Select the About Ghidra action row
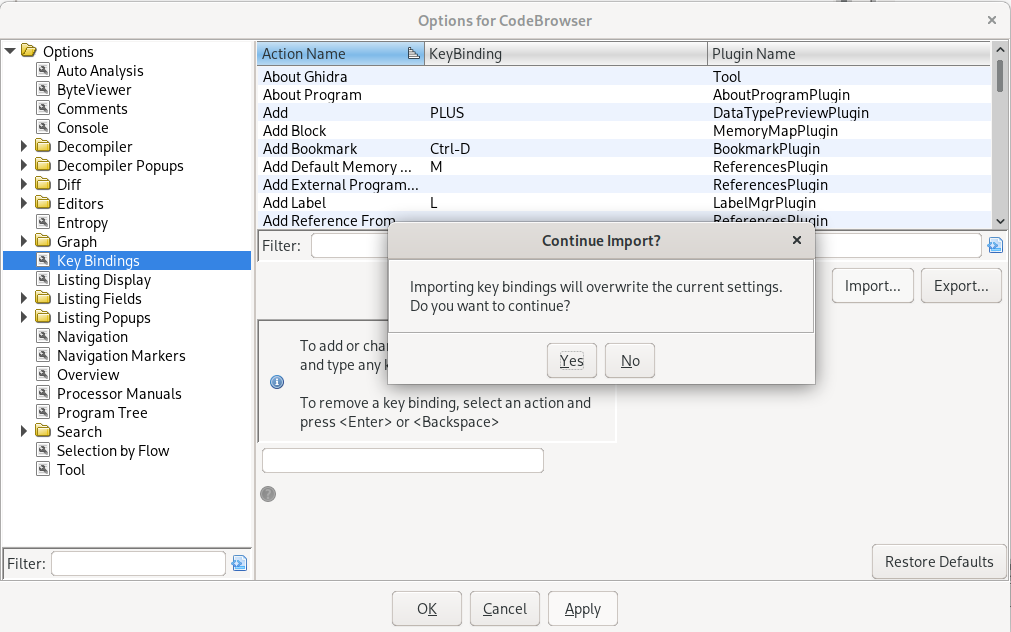The image size is (1011, 632). [623, 76]
